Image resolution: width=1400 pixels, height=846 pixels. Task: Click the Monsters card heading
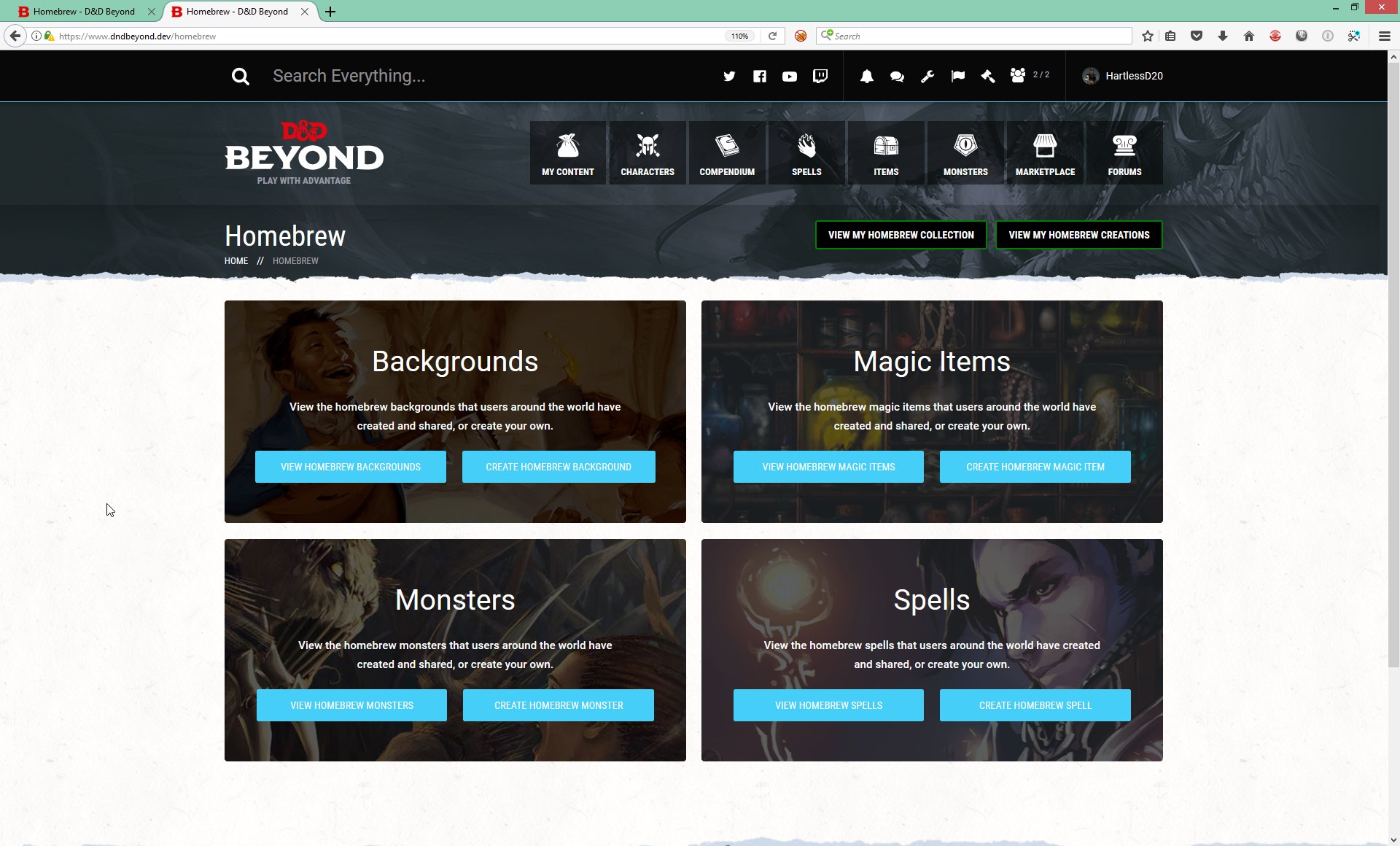point(455,600)
